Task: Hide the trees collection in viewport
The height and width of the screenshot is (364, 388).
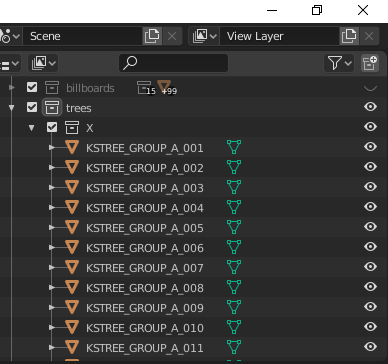Action: pyautogui.click(x=371, y=107)
